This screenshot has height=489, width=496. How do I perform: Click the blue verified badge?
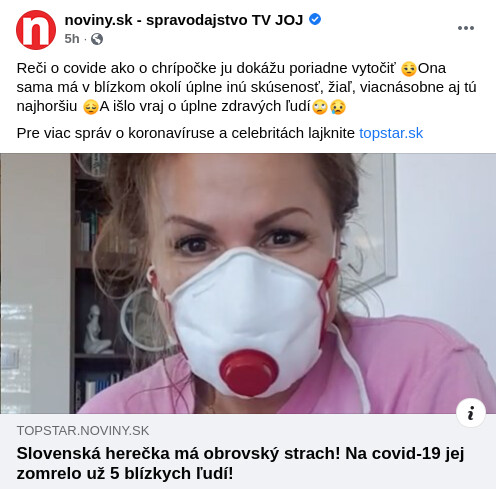(x=315, y=20)
